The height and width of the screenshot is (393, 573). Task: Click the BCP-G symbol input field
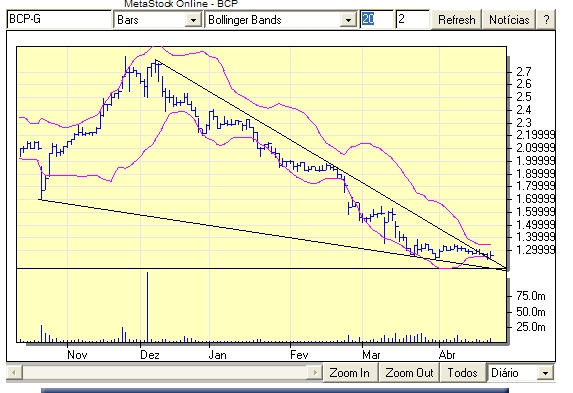pos(59,19)
